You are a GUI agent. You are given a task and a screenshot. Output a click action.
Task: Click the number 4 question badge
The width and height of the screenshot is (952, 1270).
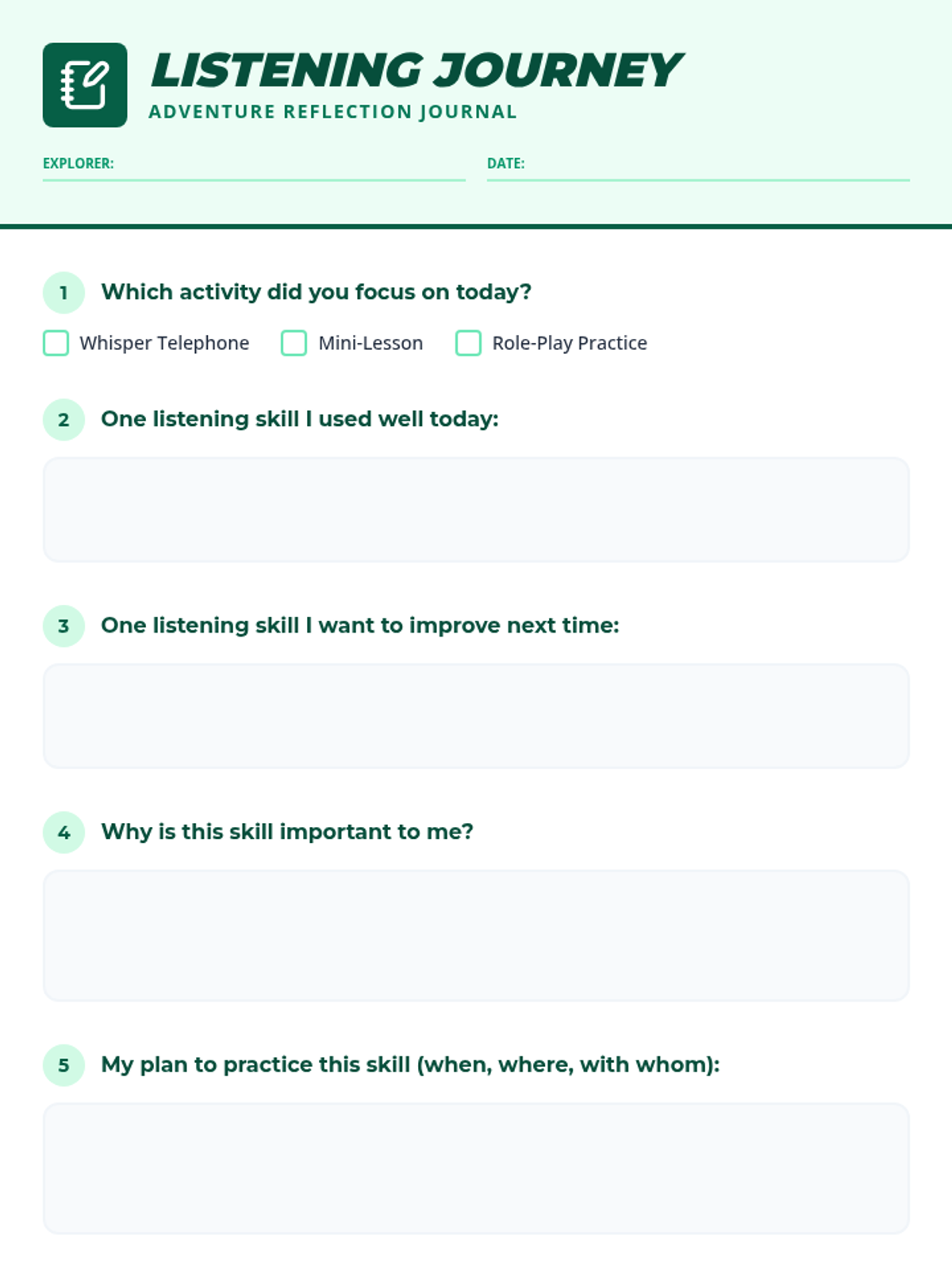63,833
